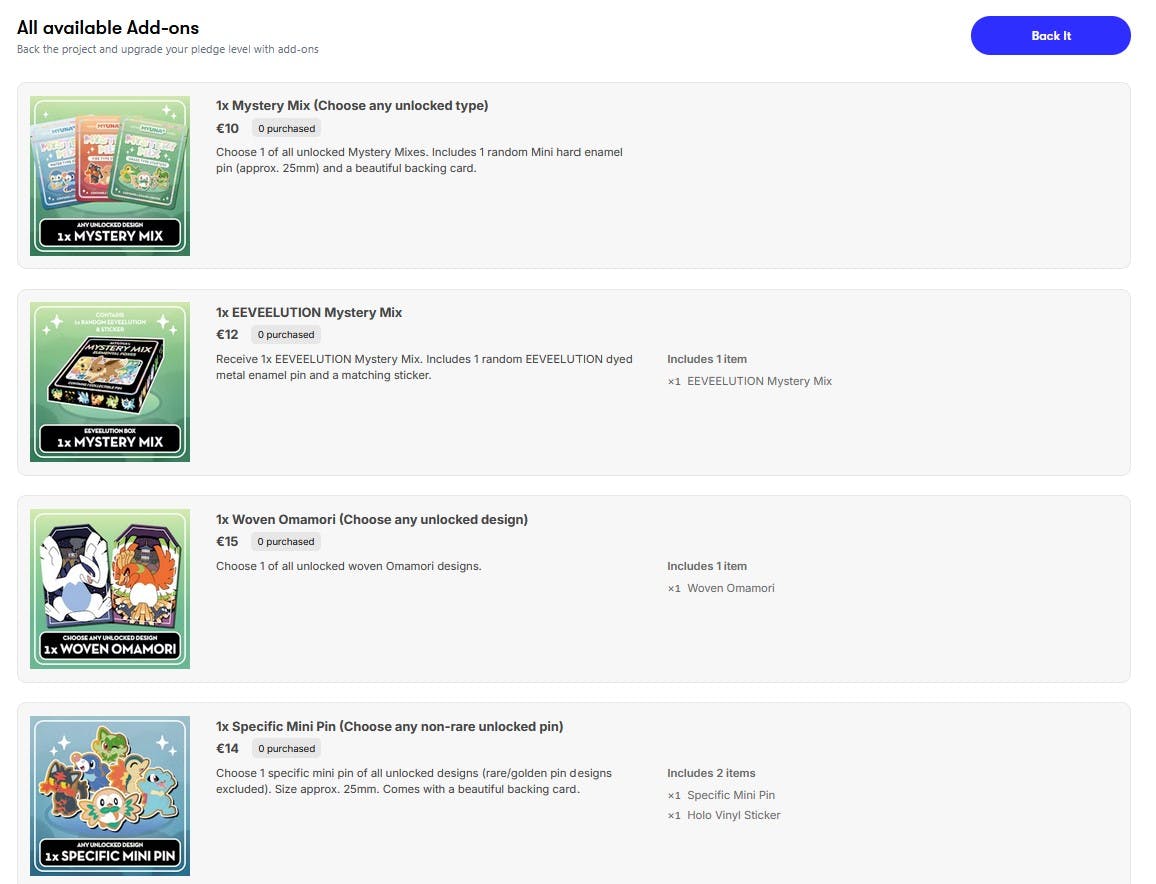
Task: Open the 1x Mystery Mix thumbnail image
Action: click(110, 176)
